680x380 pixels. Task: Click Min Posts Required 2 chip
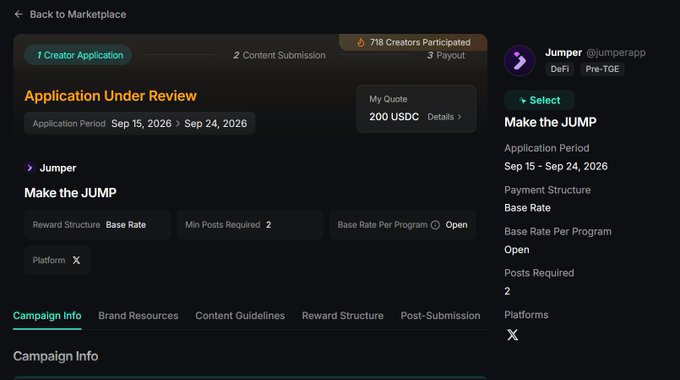click(250, 225)
